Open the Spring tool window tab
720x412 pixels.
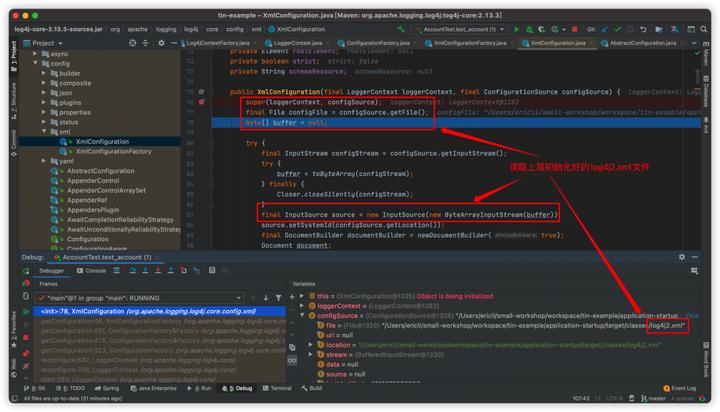pos(107,388)
